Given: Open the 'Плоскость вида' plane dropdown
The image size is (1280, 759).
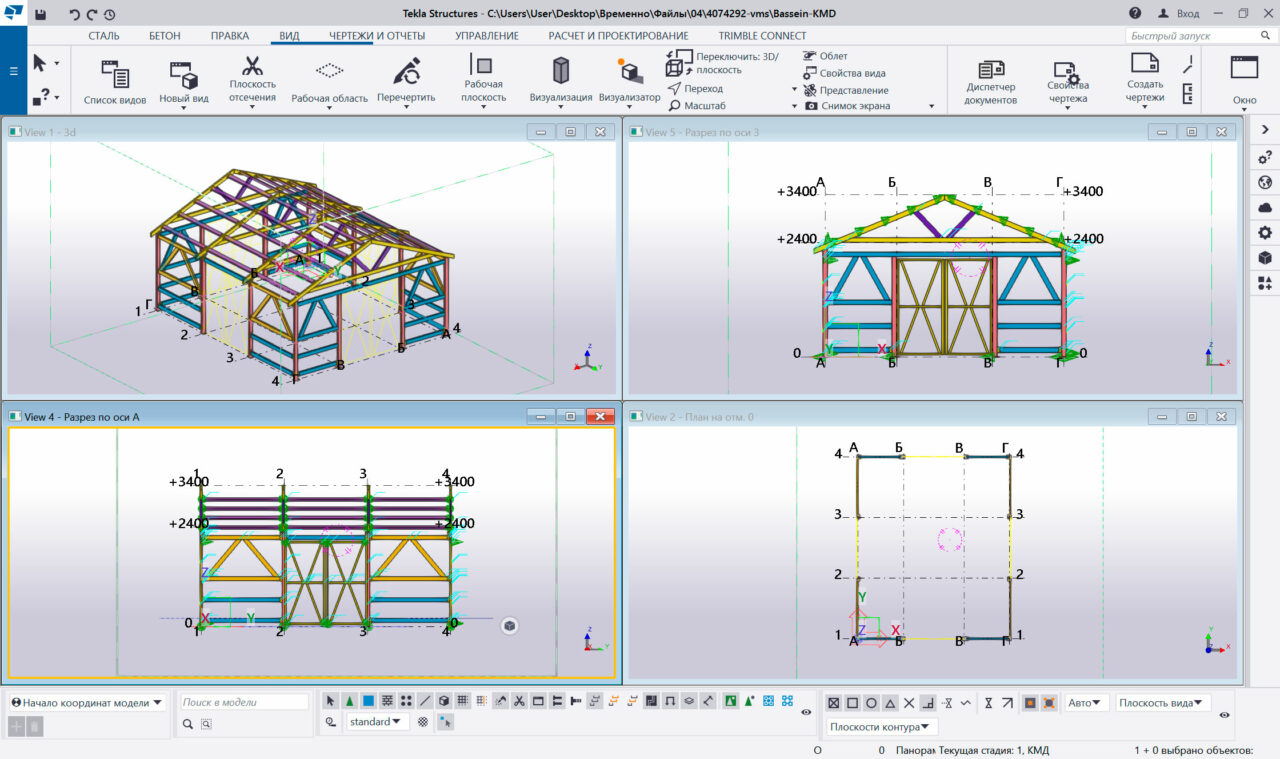Looking at the screenshot, I should (x=1163, y=703).
